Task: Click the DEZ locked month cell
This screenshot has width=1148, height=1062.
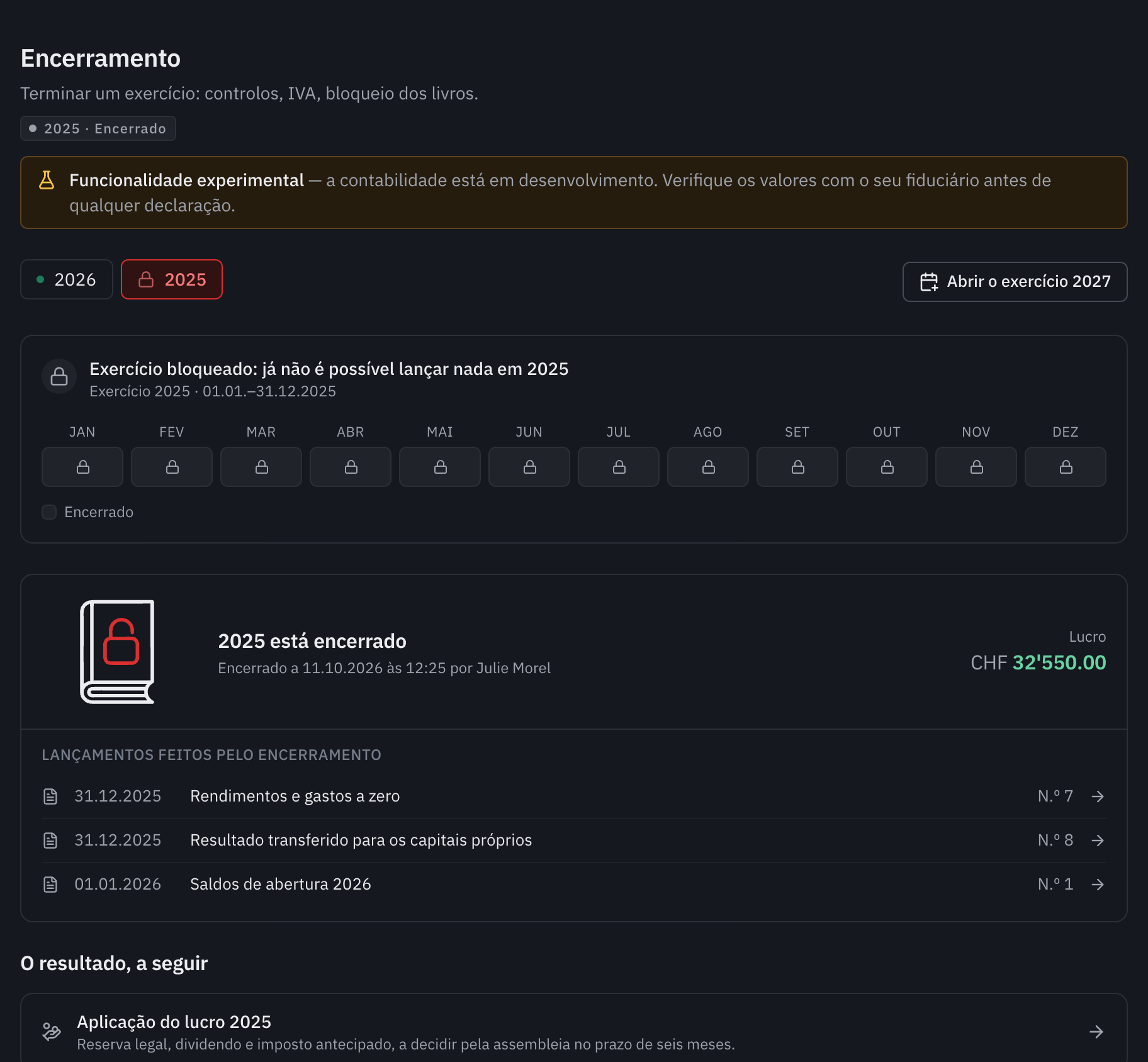Action: [x=1066, y=467]
